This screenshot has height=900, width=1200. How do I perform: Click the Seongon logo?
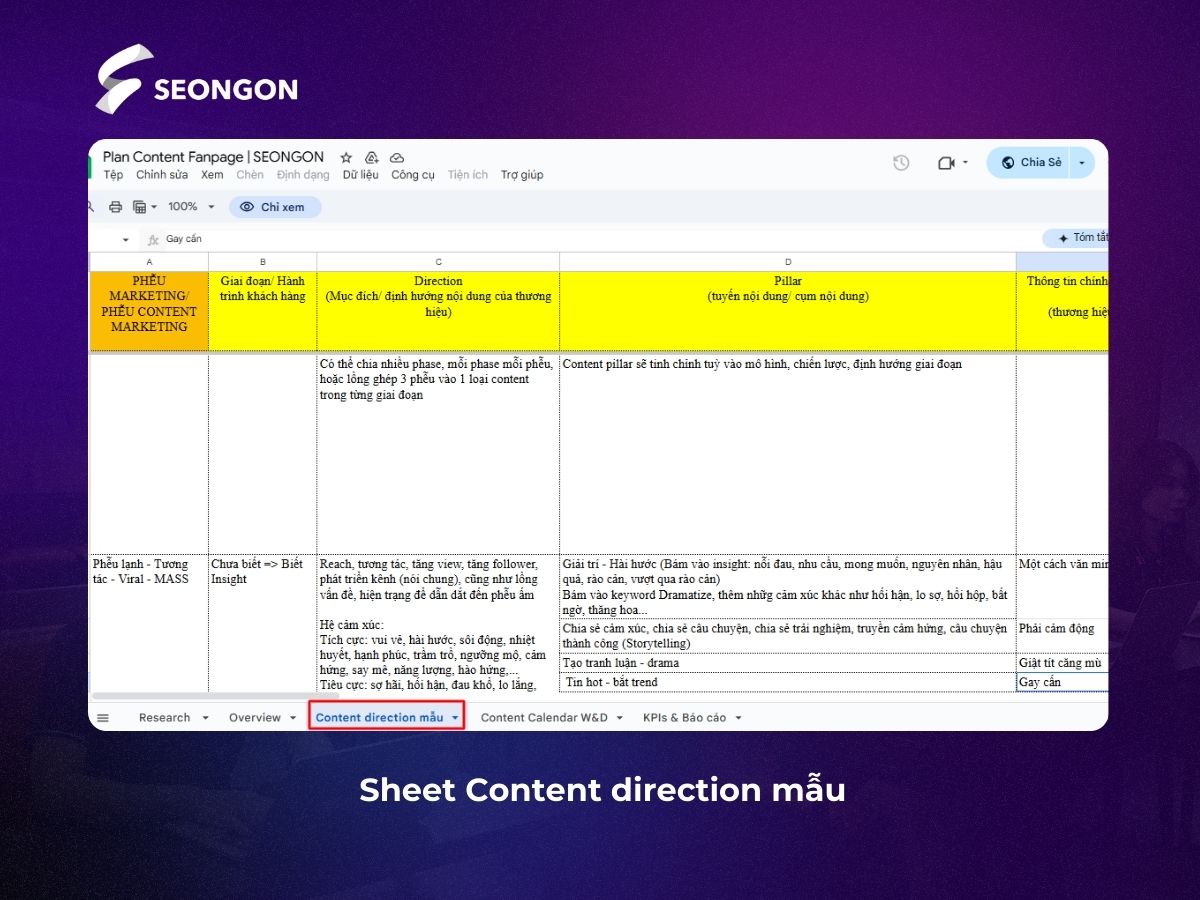tap(196, 78)
